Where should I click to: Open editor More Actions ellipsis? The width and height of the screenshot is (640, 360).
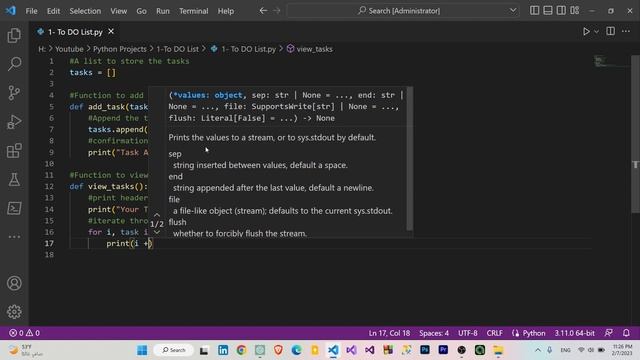626,31
